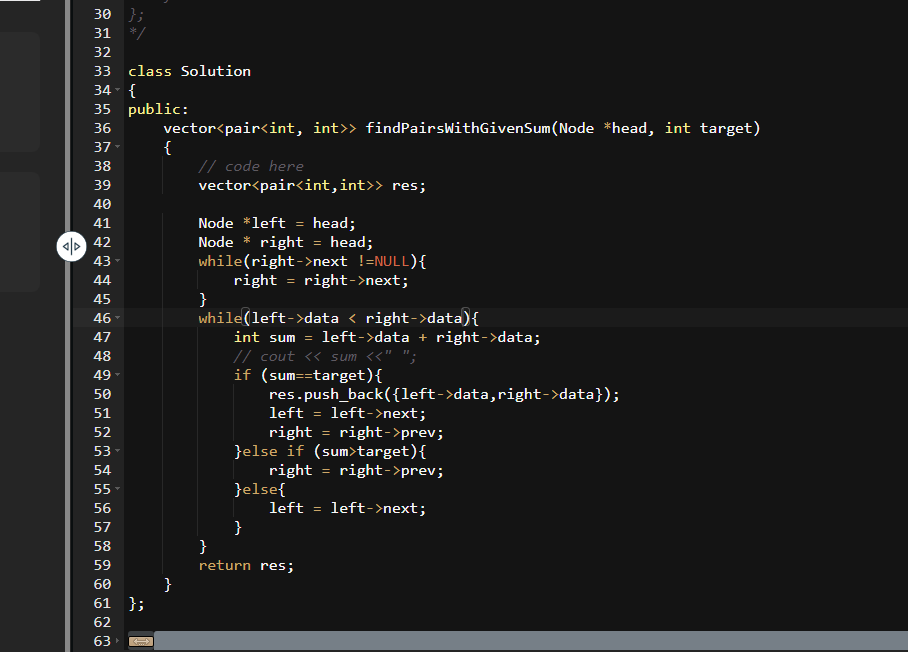Click 'findPairsWithGivenSum' function name
The image size is (908, 652).
[x=458, y=128]
